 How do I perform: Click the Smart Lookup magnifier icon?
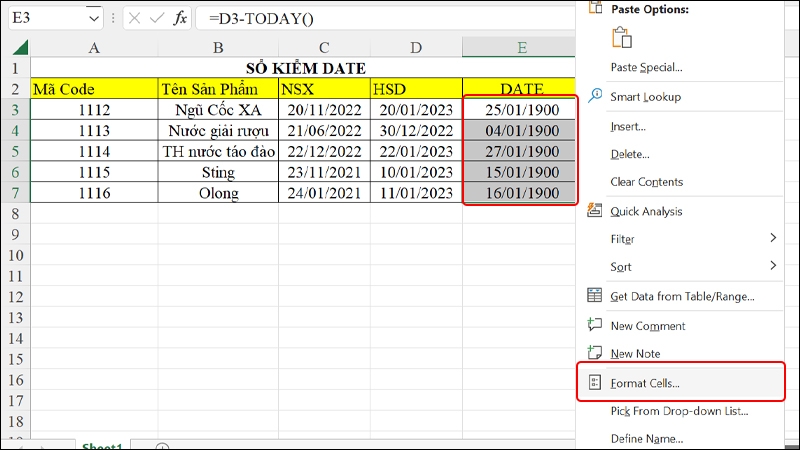pos(595,95)
